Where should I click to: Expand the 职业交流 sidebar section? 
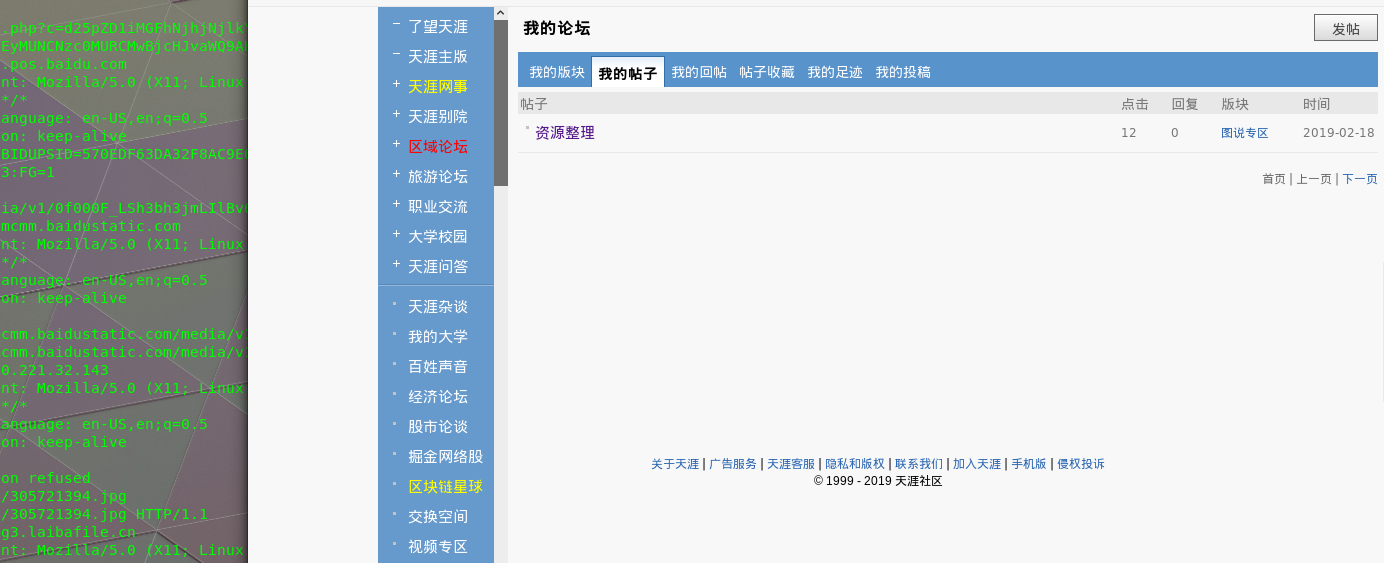[x=396, y=205]
